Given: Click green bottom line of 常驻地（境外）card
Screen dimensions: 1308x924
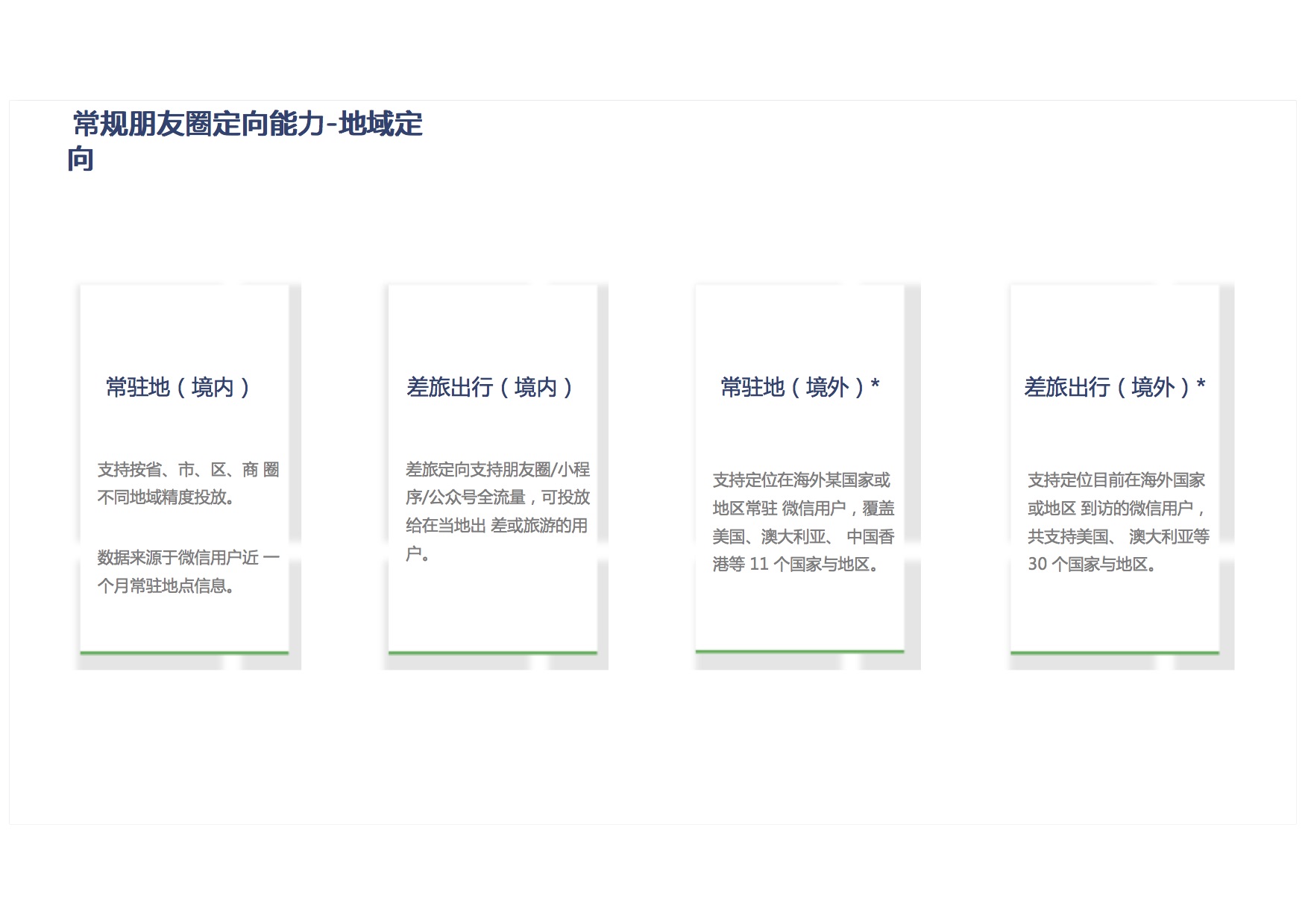Looking at the screenshot, I should point(799,651).
